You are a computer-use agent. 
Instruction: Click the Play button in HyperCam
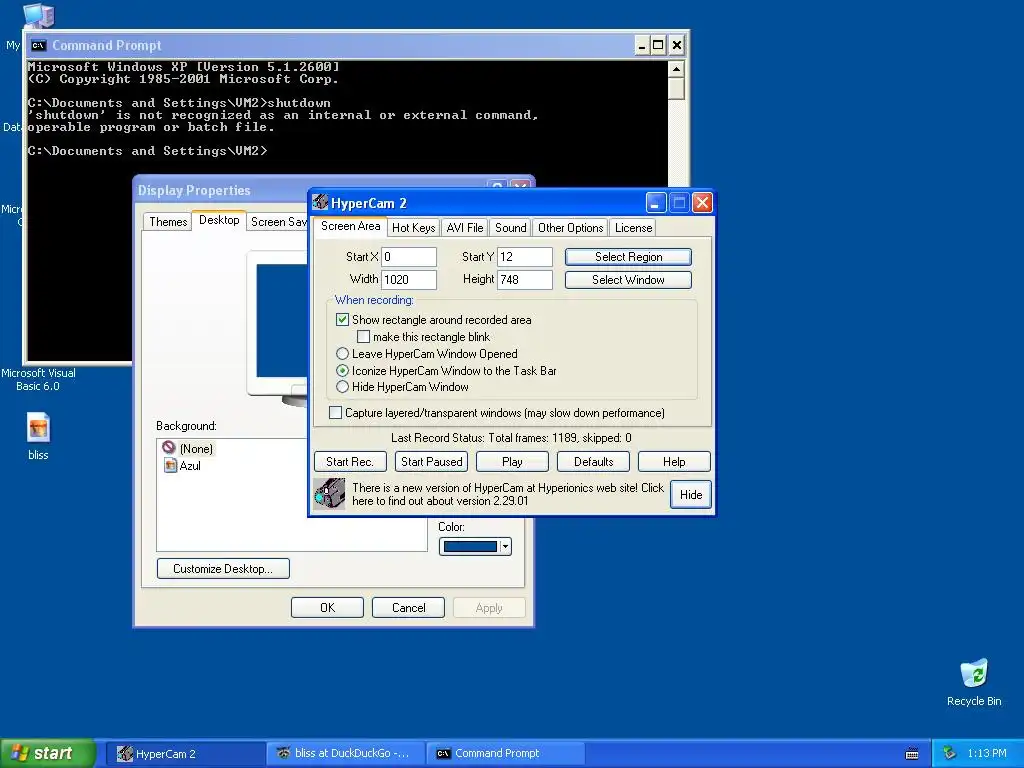coord(512,461)
